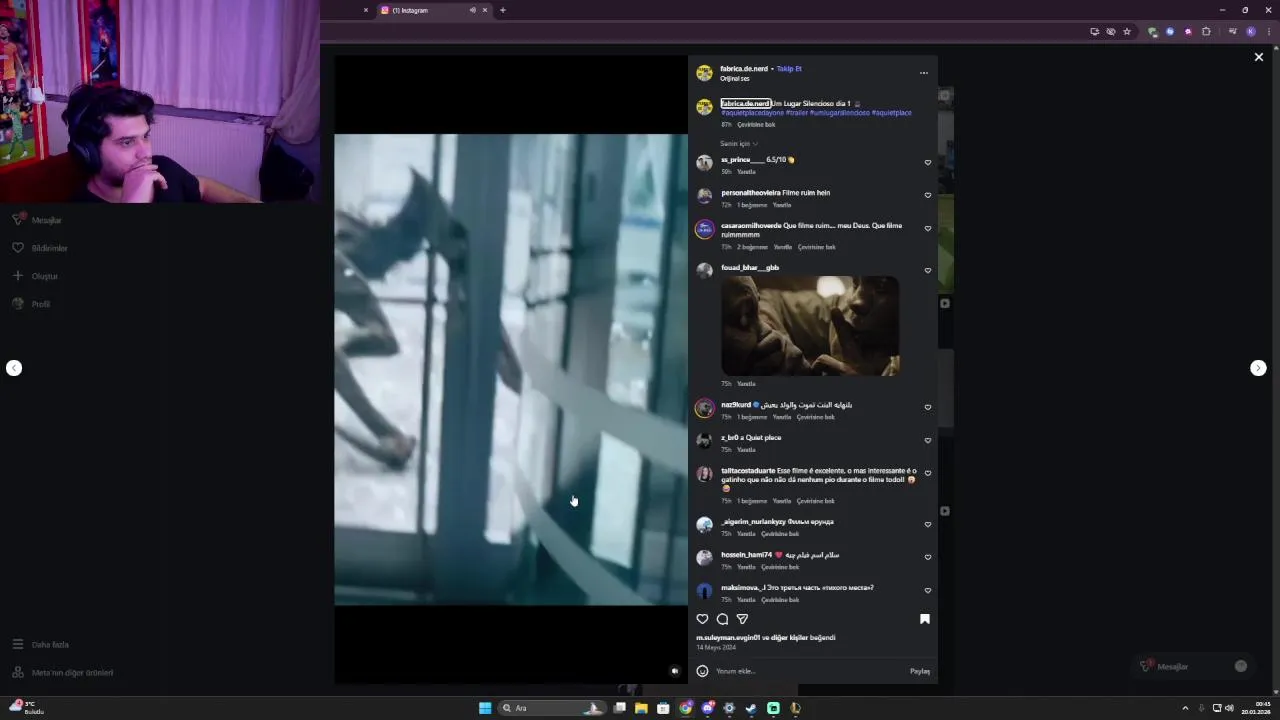The height and width of the screenshot is (720, 1280).
Task: Like the talitacostaduarte comment
Action: 928,473
